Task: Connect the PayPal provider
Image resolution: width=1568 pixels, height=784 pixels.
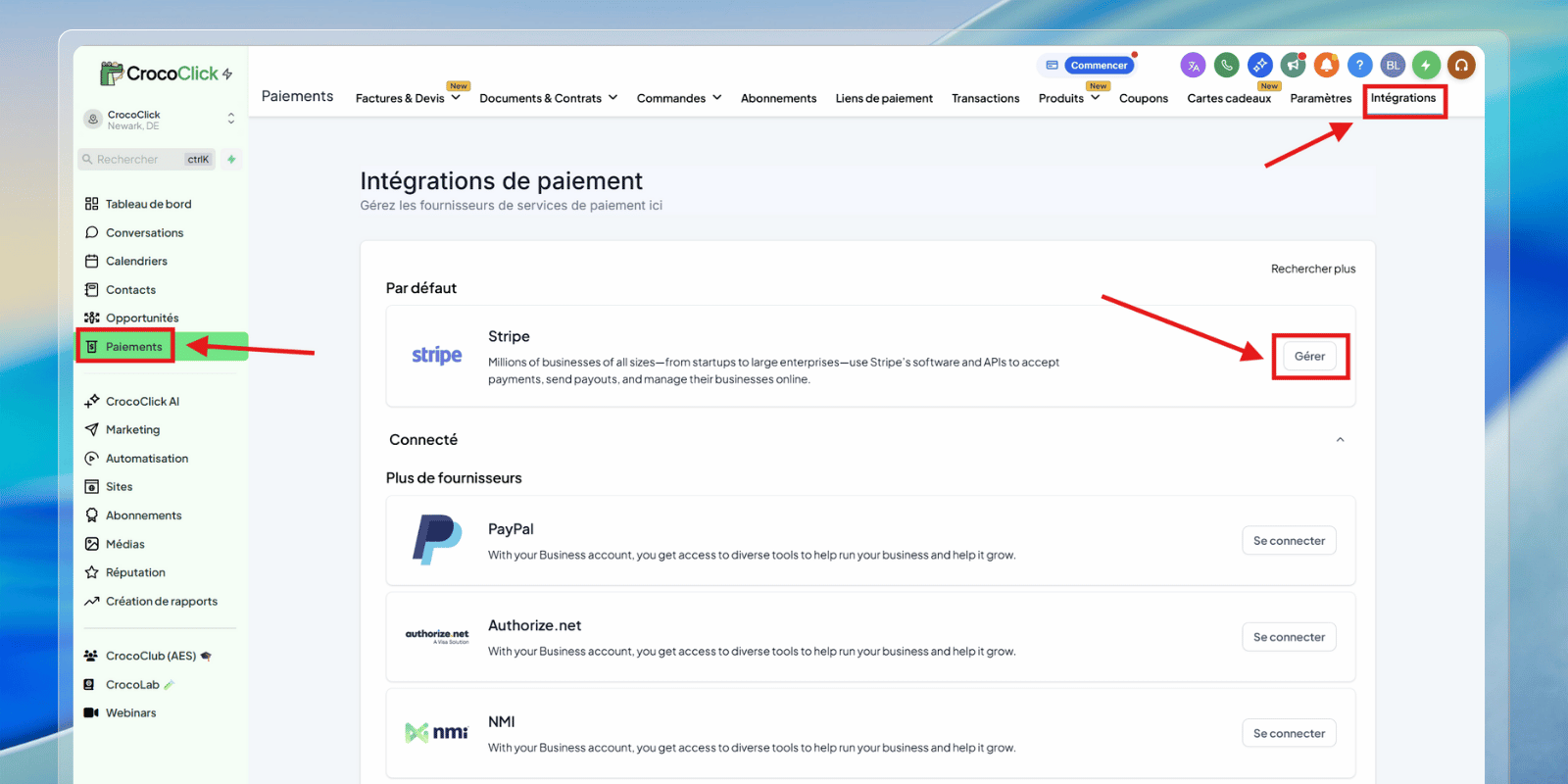Action: click(x=1289, y=541)
